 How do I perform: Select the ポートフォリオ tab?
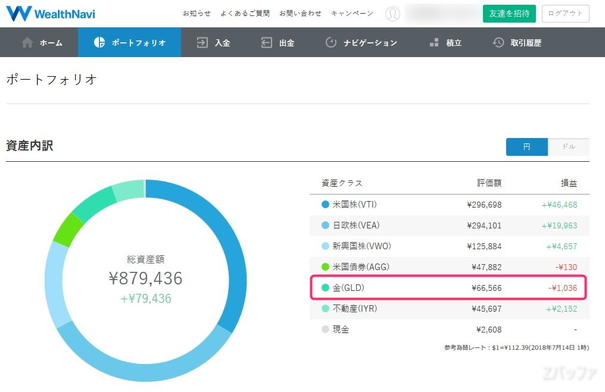pos(129,42)
